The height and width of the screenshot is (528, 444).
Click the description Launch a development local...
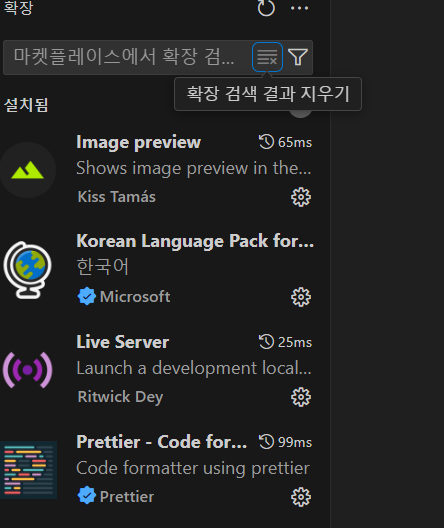click(x=194, y=368)
